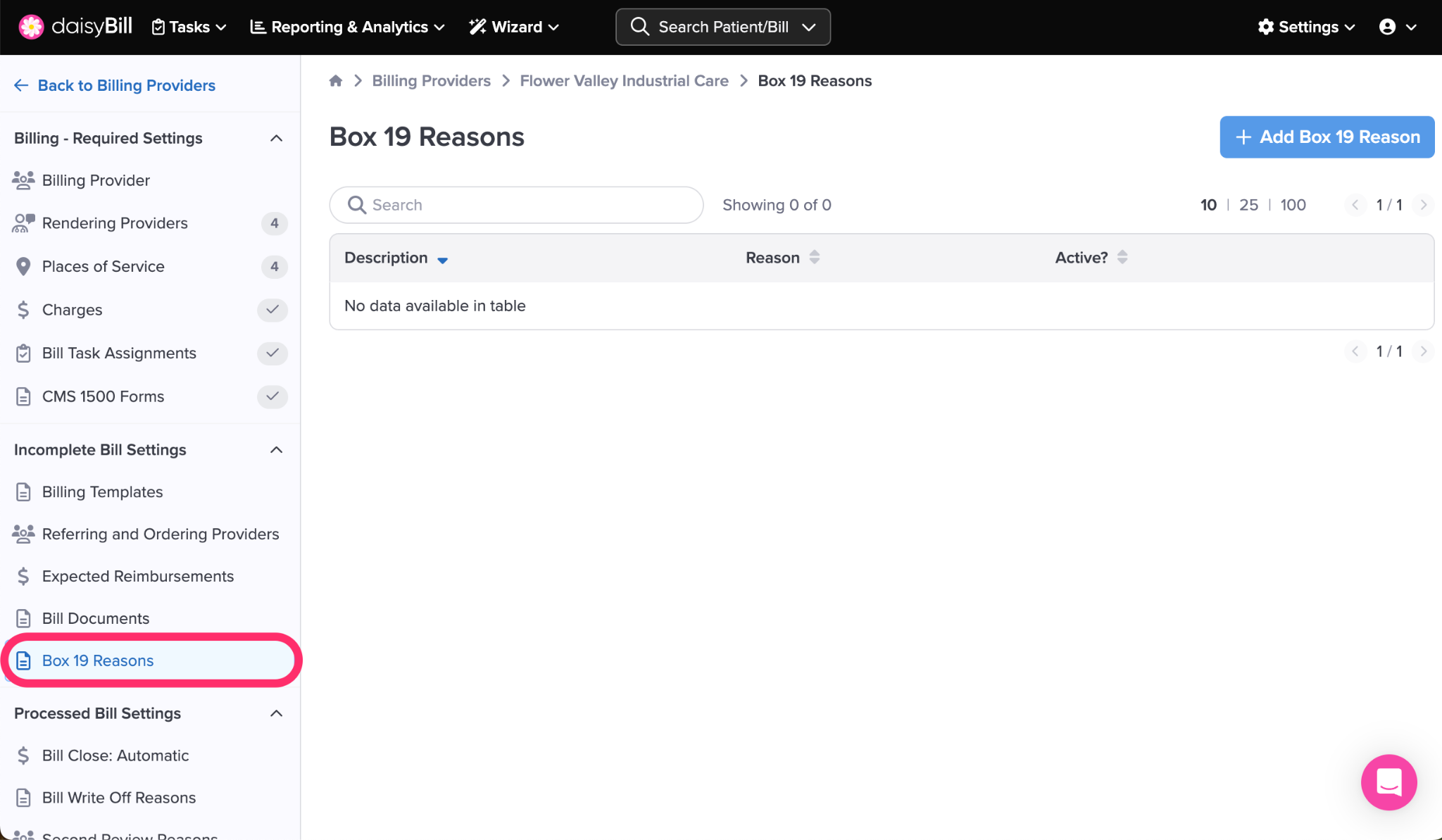Open the Reporting & Analytics menu
Screen dimensions: 1442x840
(348, 27)
